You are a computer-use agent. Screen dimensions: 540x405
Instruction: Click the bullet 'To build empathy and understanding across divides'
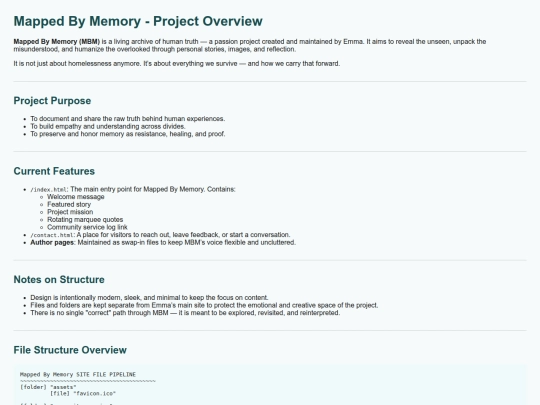[108, 126]
